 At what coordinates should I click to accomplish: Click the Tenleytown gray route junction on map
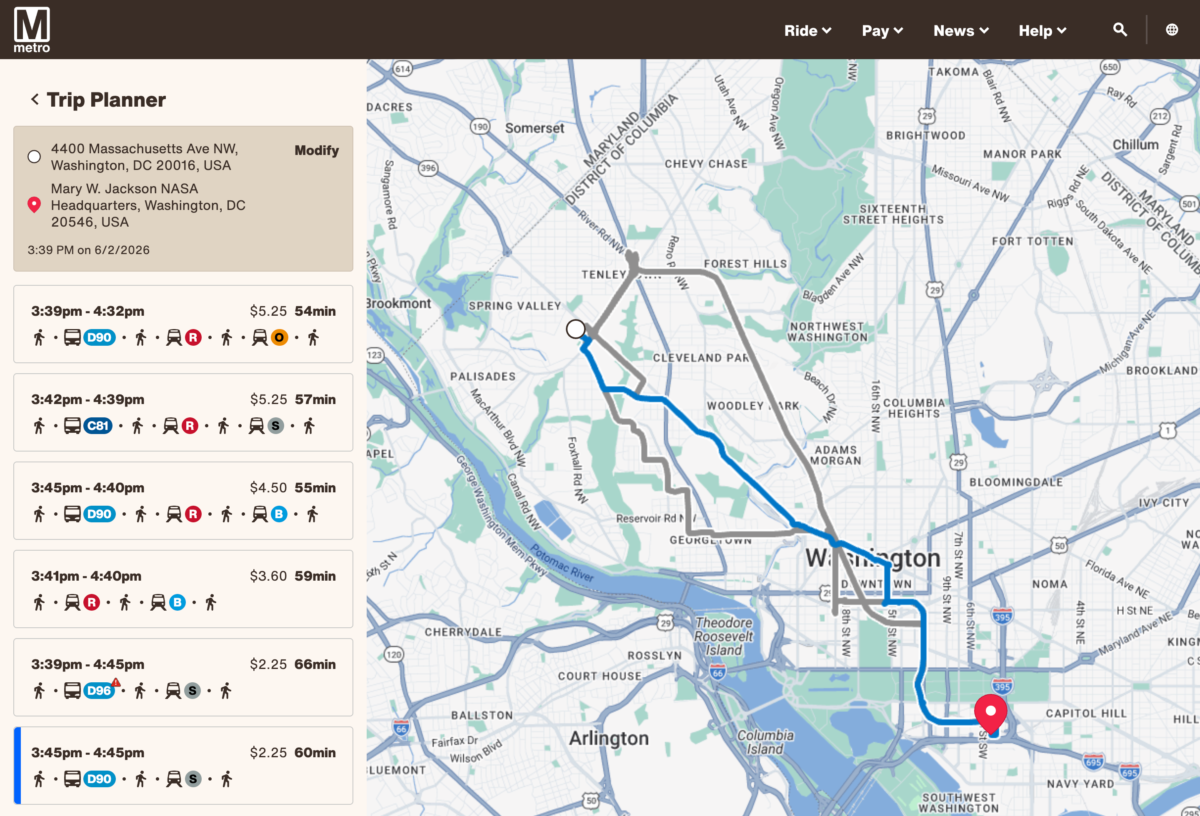click(x=633, y=265)
